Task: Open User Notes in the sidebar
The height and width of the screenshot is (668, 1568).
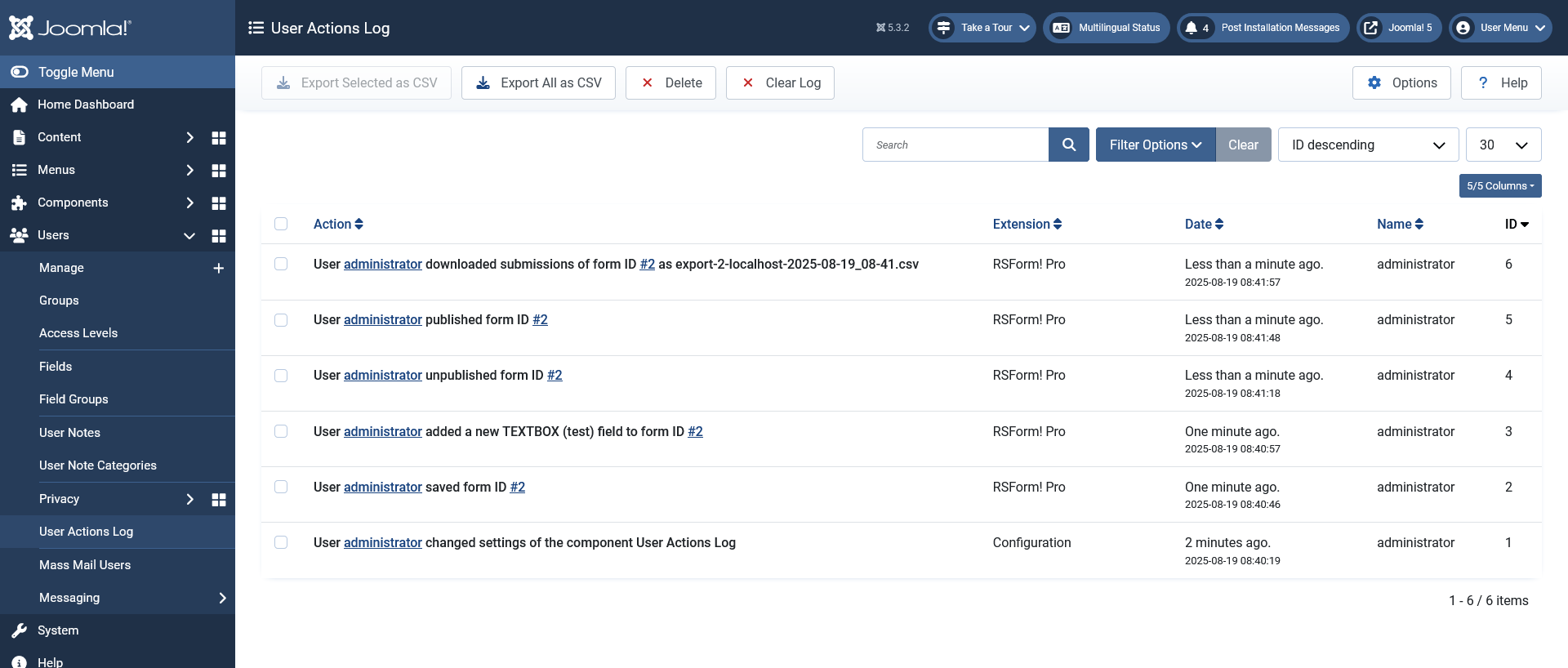Action: tap(70, 433)
